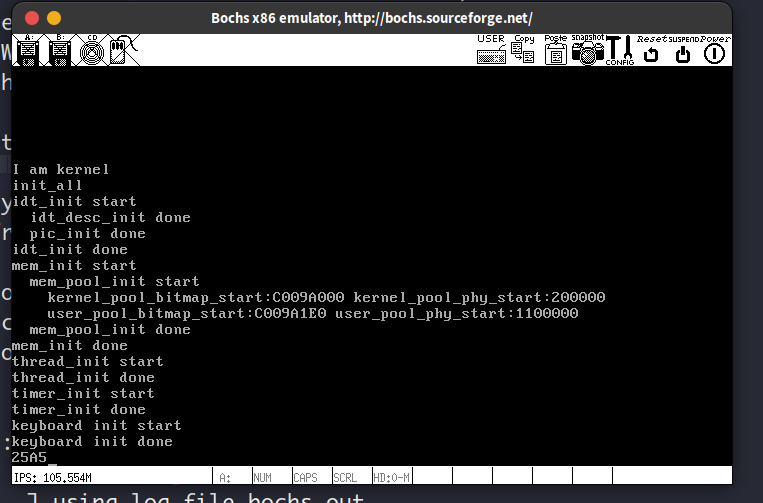
Task: Click the 'idt_init start' line
Action: click(x=74, y=202)
